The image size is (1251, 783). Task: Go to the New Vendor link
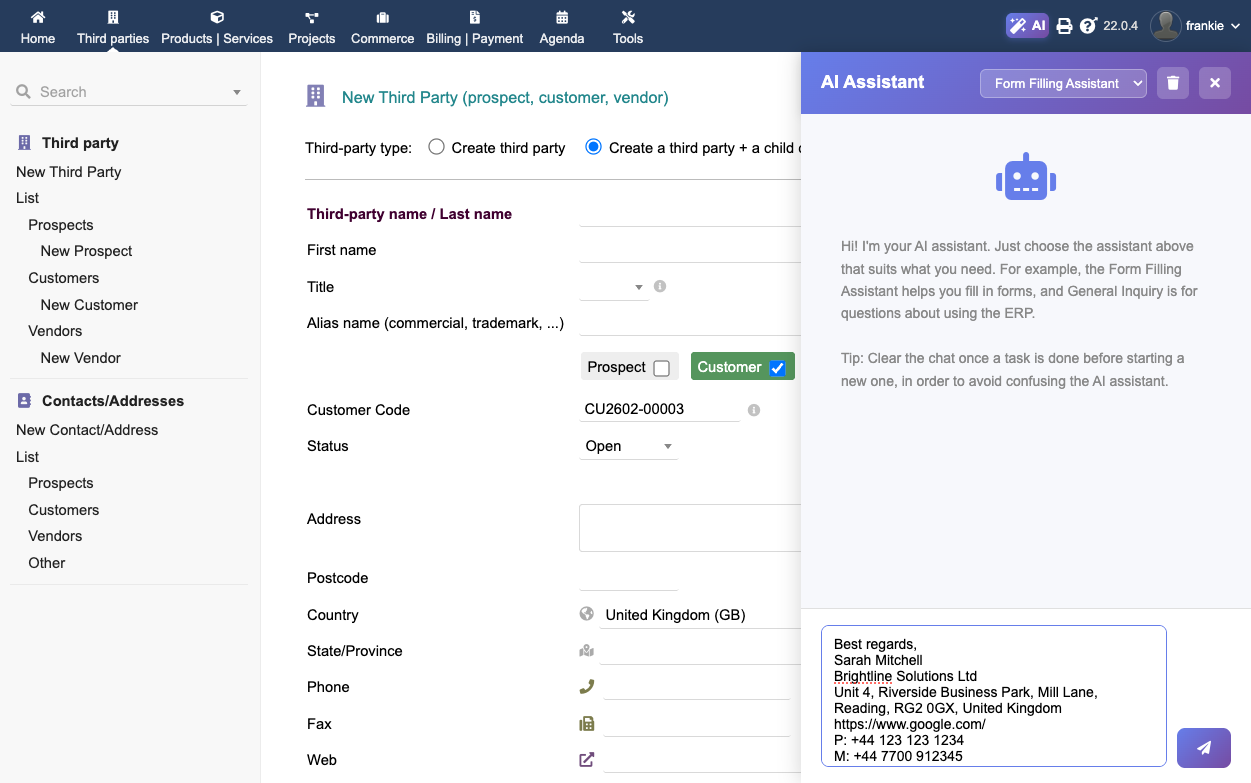(81, 358)
